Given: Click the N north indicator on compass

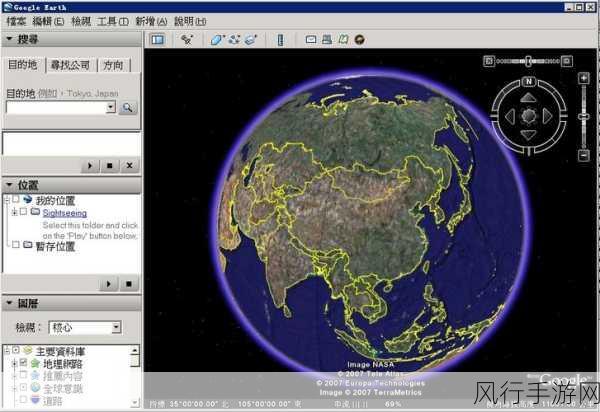Looking at the screenshot, I should 528,81.
